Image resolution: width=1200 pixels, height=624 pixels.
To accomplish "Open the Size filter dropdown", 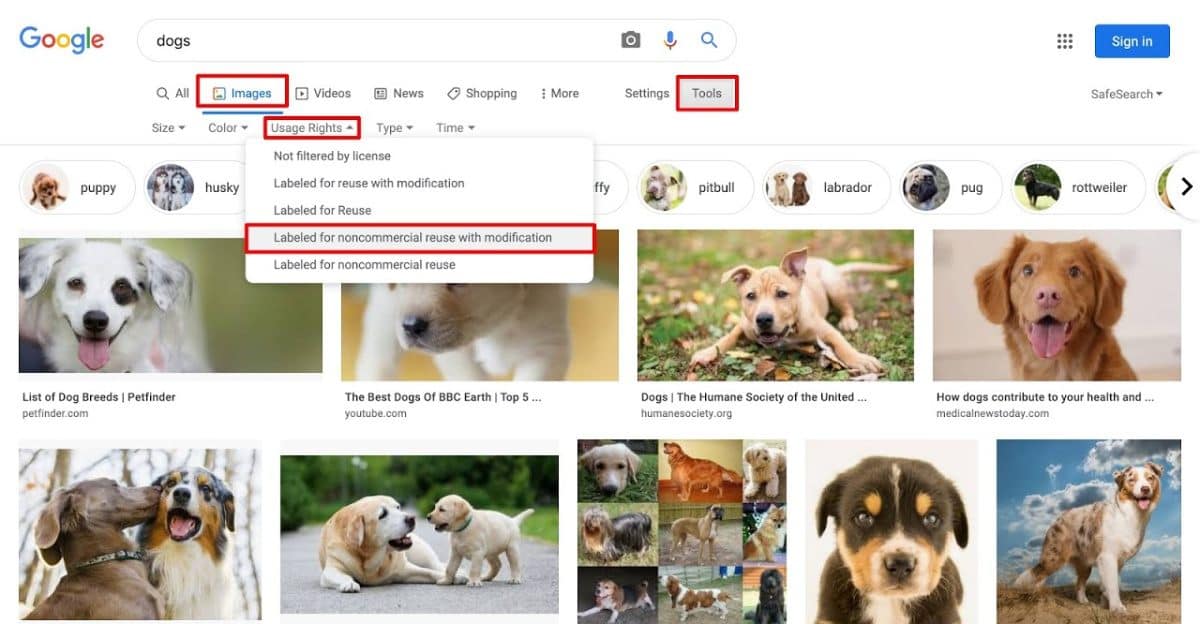I will click(167, 127).
